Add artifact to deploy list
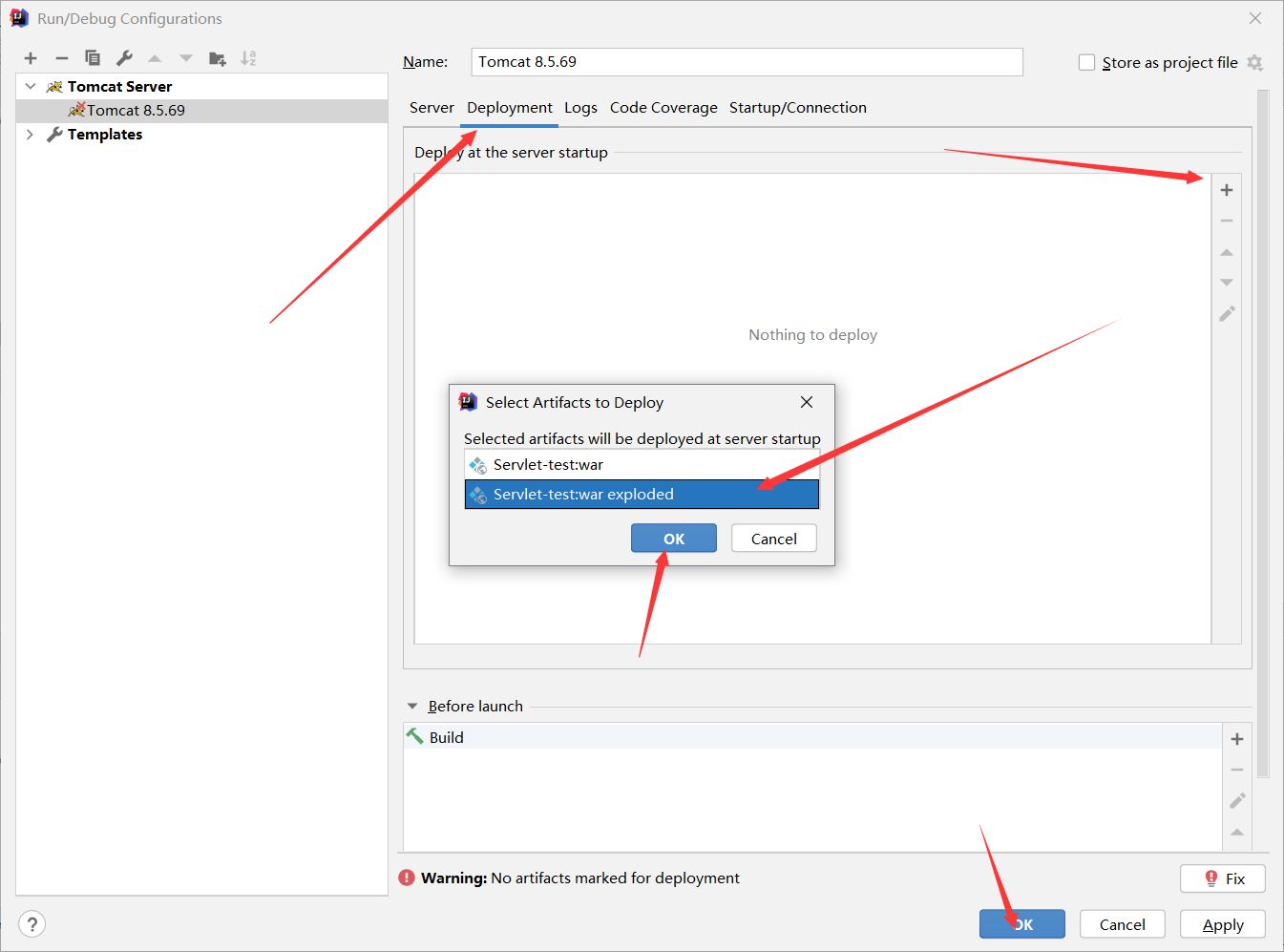The height and width of the screenshot is (952, 1284). [1227, 190]
